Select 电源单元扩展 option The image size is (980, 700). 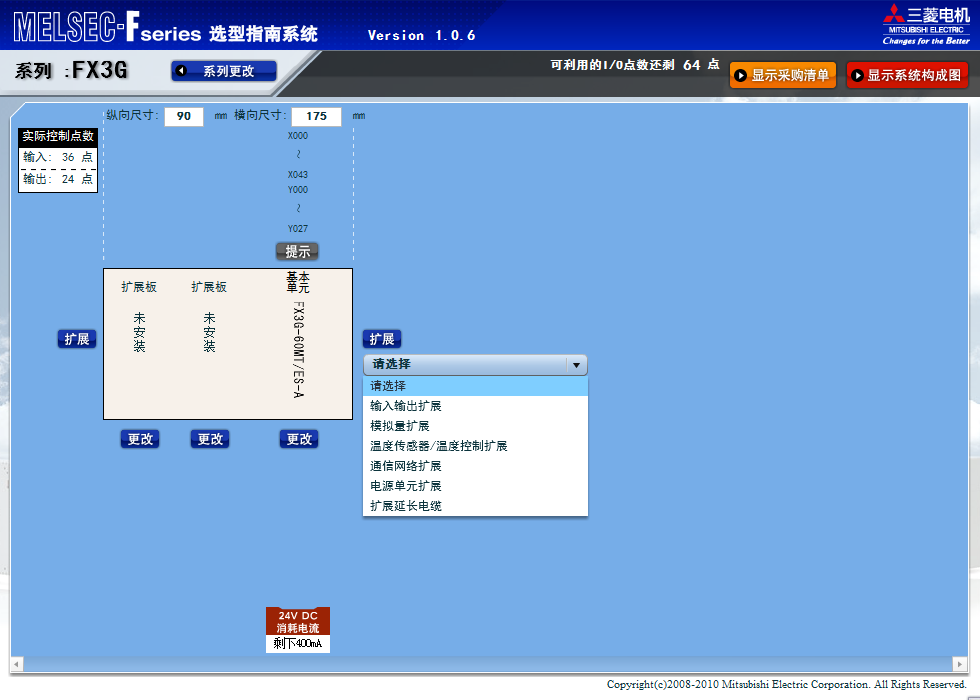coord(406,486)
